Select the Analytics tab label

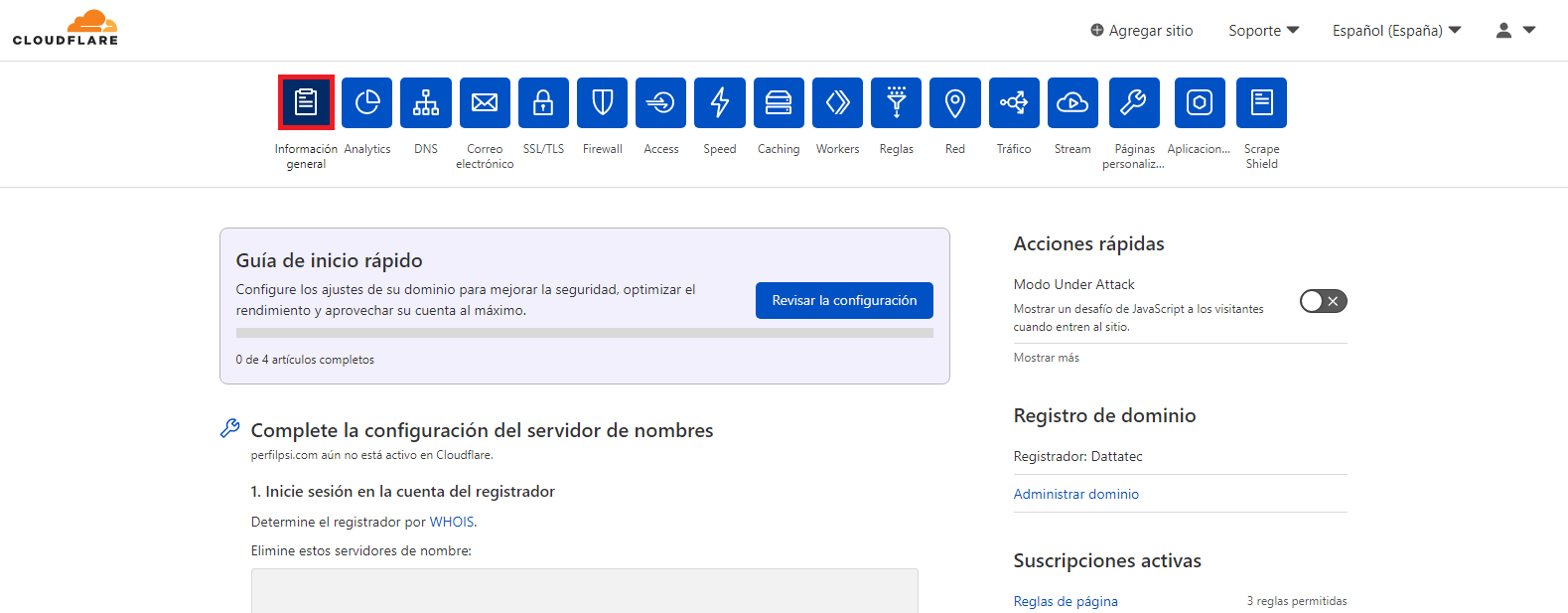pyautogui.click(x=367, y=149)
